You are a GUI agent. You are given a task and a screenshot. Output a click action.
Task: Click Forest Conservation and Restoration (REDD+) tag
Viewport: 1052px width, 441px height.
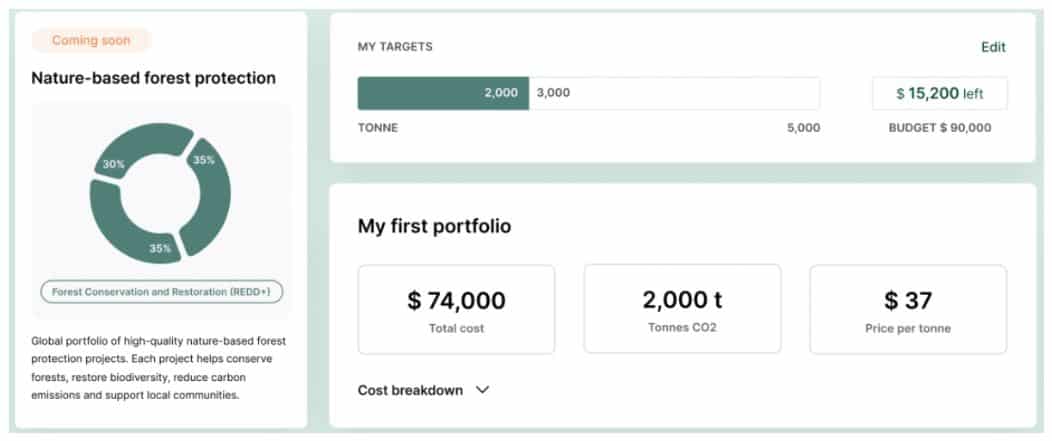coord(161,292)
